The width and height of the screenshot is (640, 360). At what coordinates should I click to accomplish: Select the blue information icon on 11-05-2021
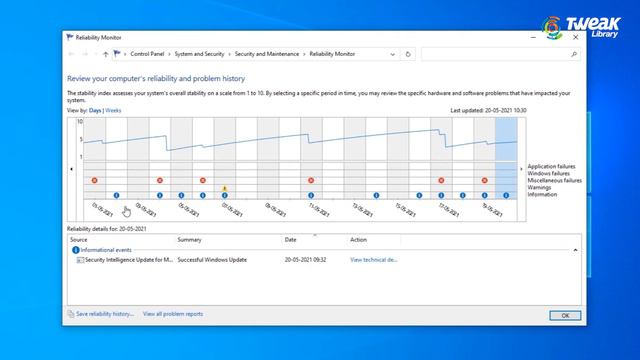311,196
